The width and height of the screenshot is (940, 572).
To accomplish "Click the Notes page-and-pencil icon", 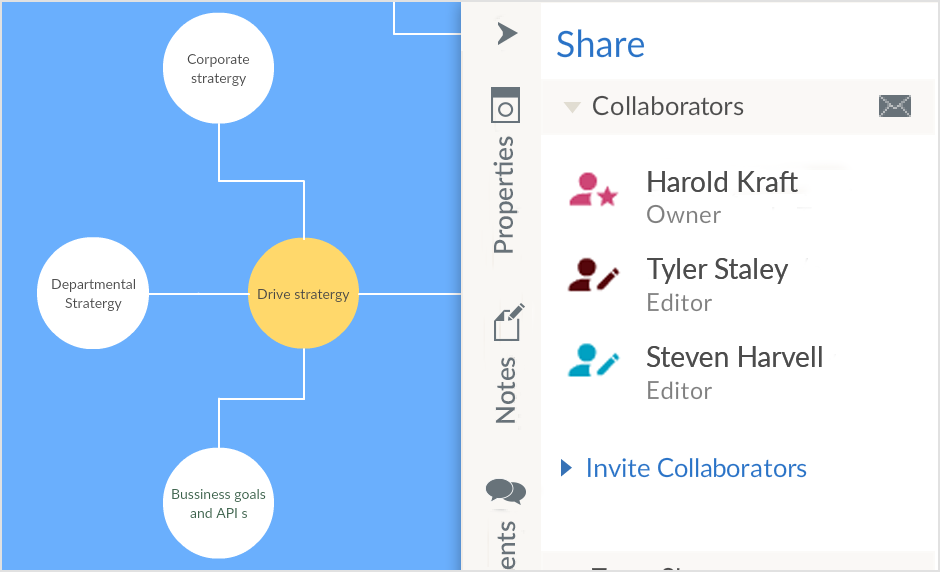I will pos(508,323).
